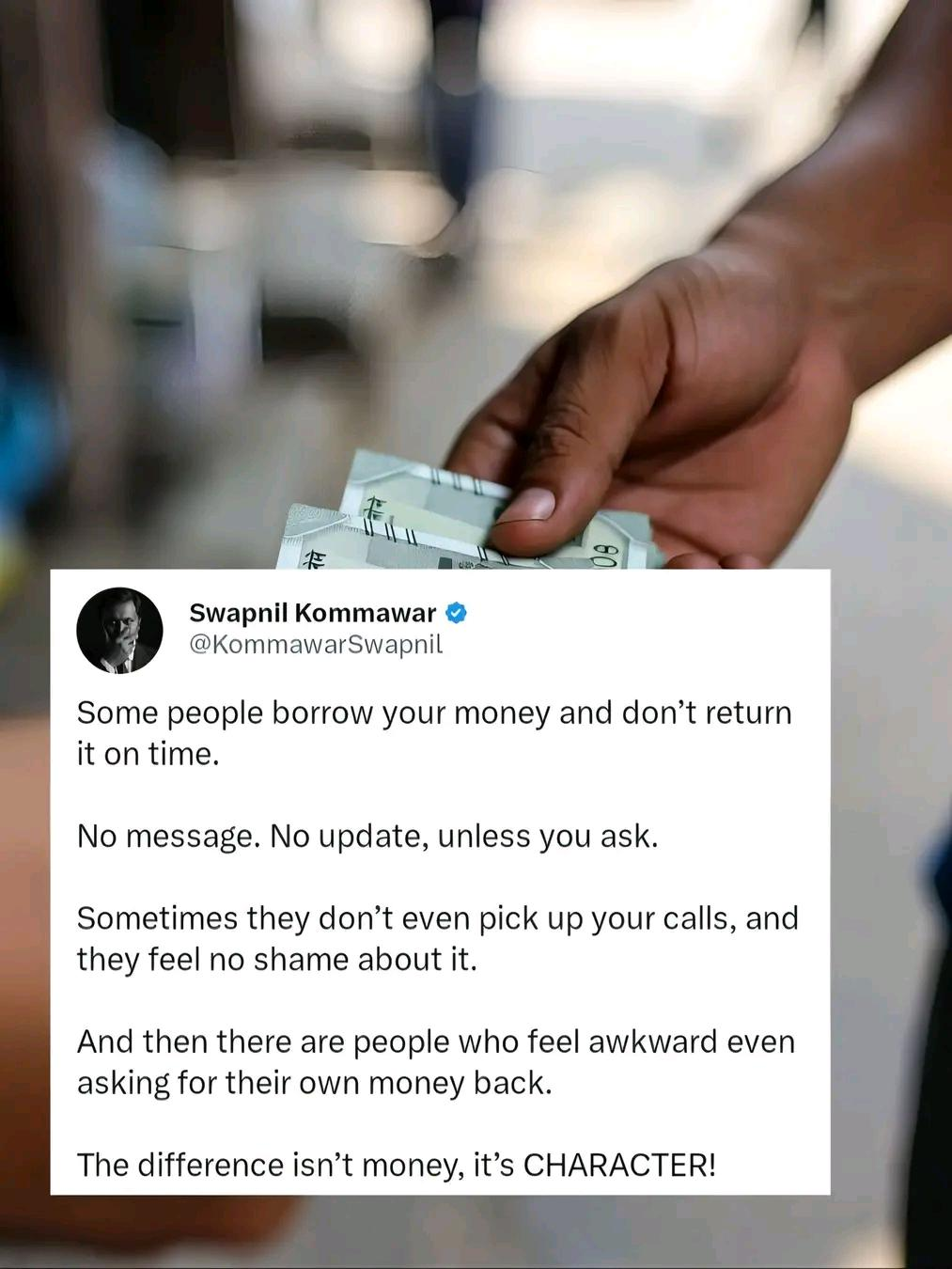Click the word CHARACTER in capitals
This screenshot has height=1269, width=952.
[x=619, y=1165]
